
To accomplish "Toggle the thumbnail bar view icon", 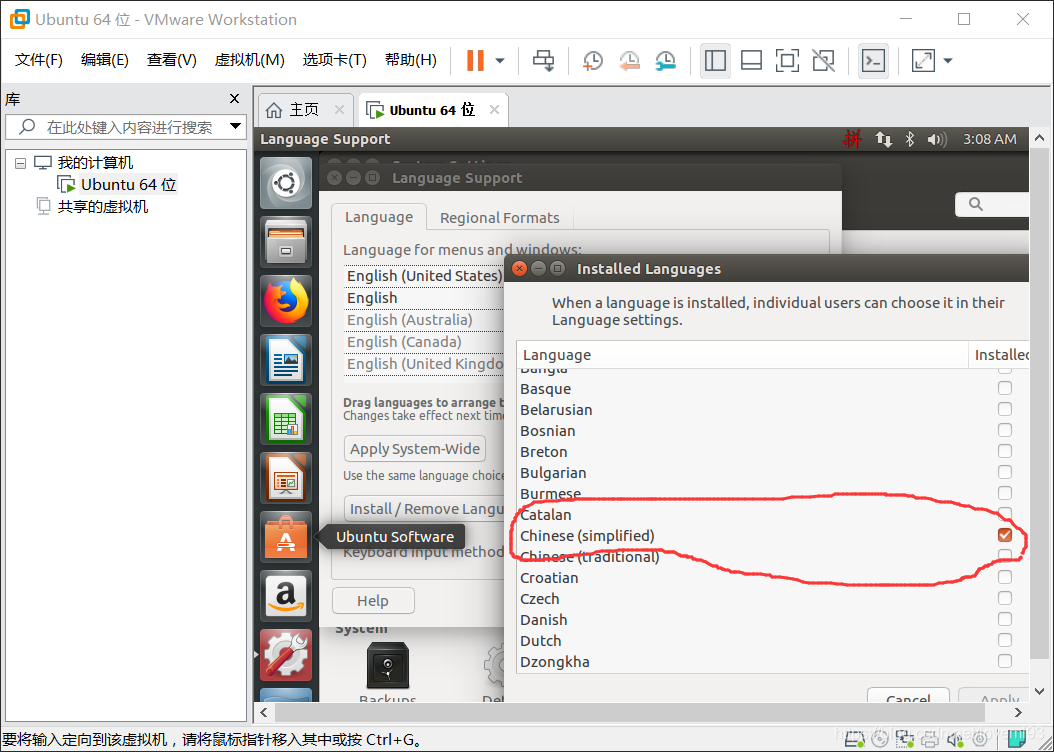I will coord(751,60).
